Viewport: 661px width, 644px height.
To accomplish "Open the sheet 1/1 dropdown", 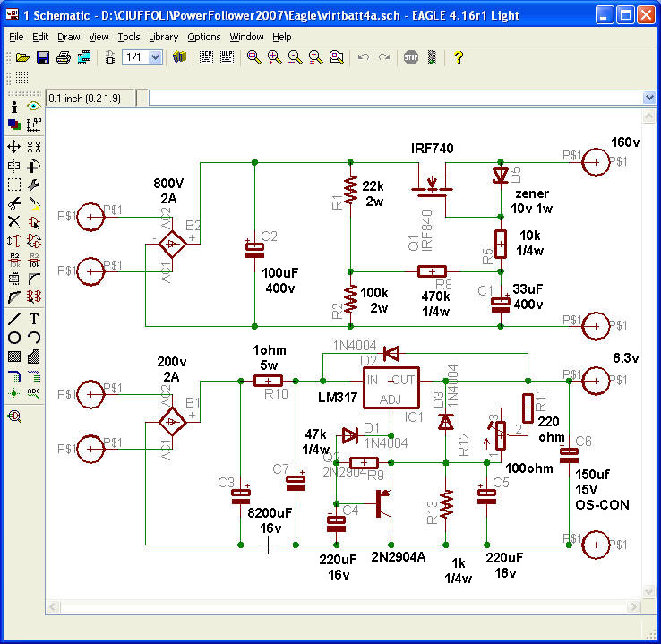I will [x=156, y=57].
